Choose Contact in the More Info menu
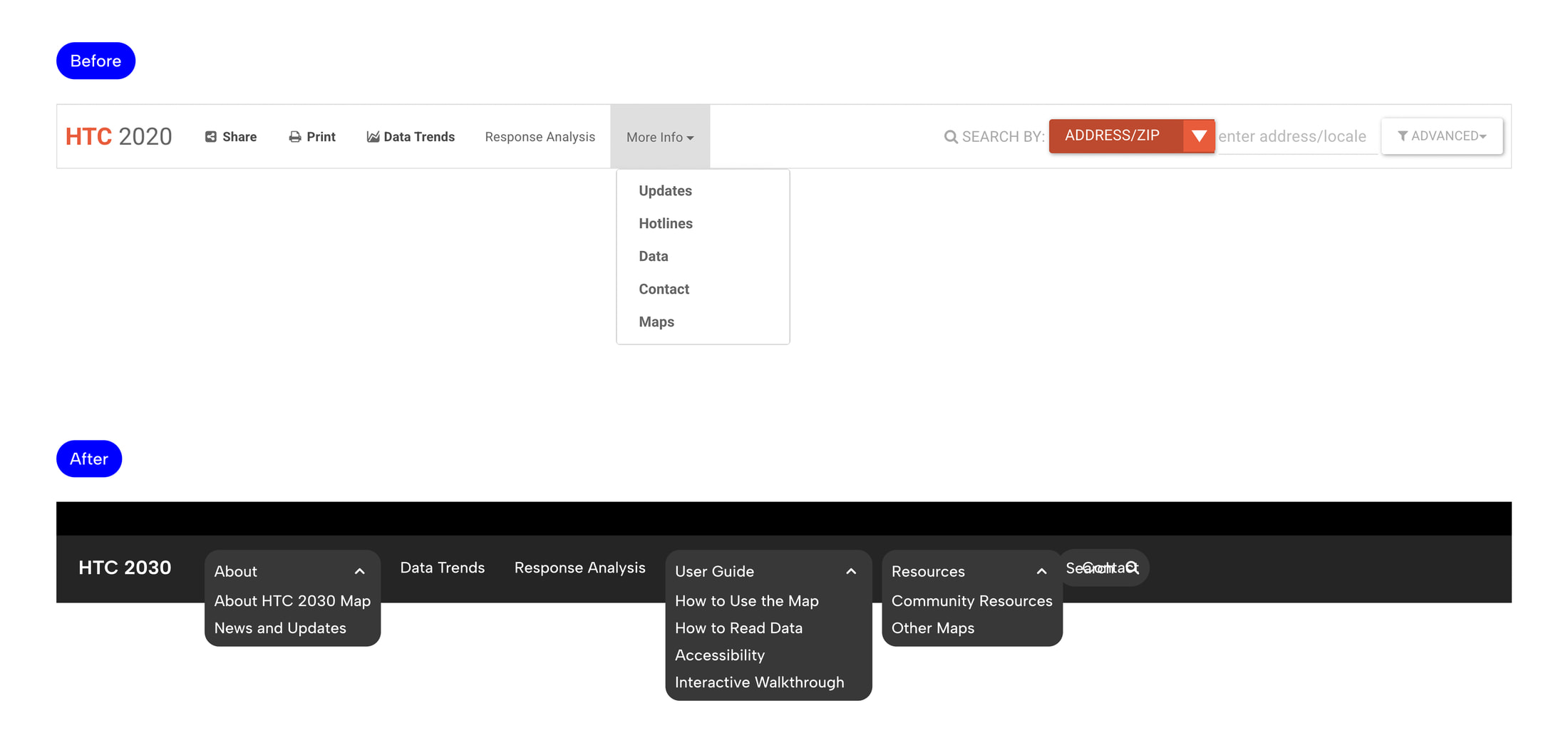Screen dimensions: 1568x753 [x=664, y=289]
